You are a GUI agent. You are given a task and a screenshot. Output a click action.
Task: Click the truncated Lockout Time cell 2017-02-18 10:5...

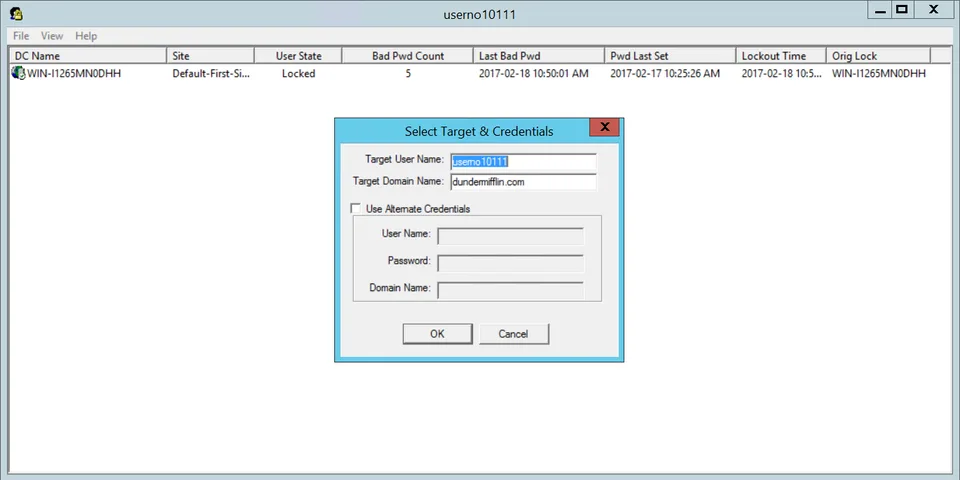point(781,73)
